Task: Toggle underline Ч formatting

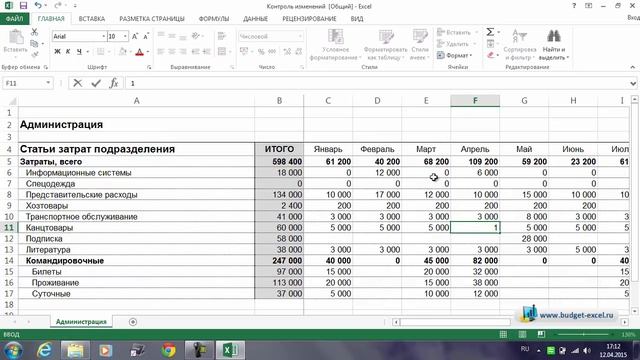Action: 79,51
